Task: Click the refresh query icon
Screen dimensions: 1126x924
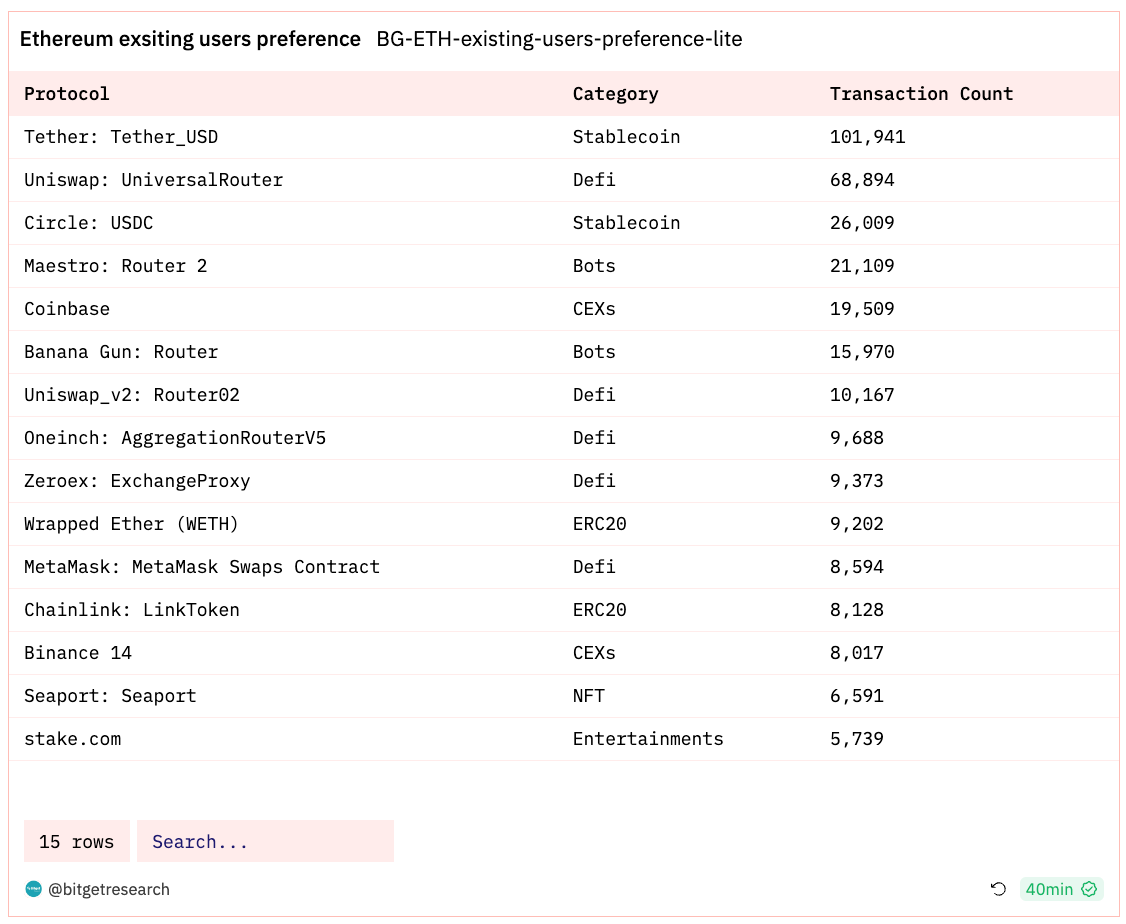Action: pos(998,889)
